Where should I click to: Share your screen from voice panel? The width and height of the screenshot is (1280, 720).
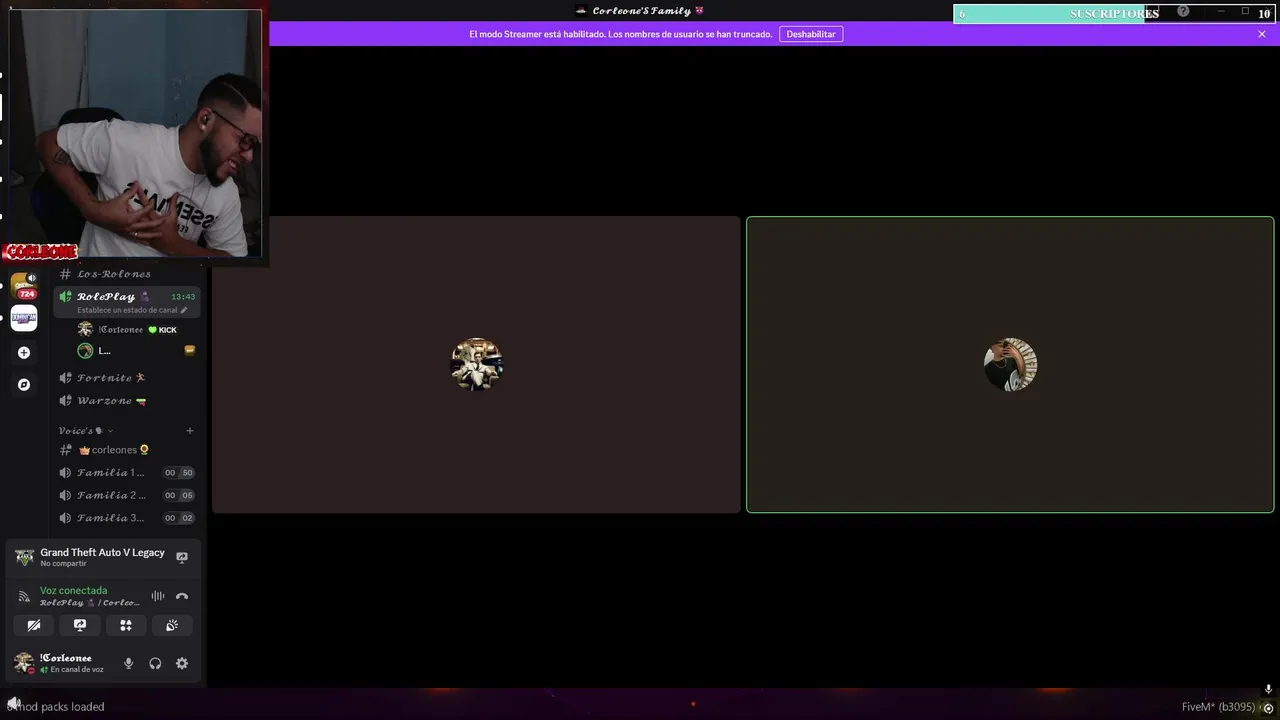80,625
